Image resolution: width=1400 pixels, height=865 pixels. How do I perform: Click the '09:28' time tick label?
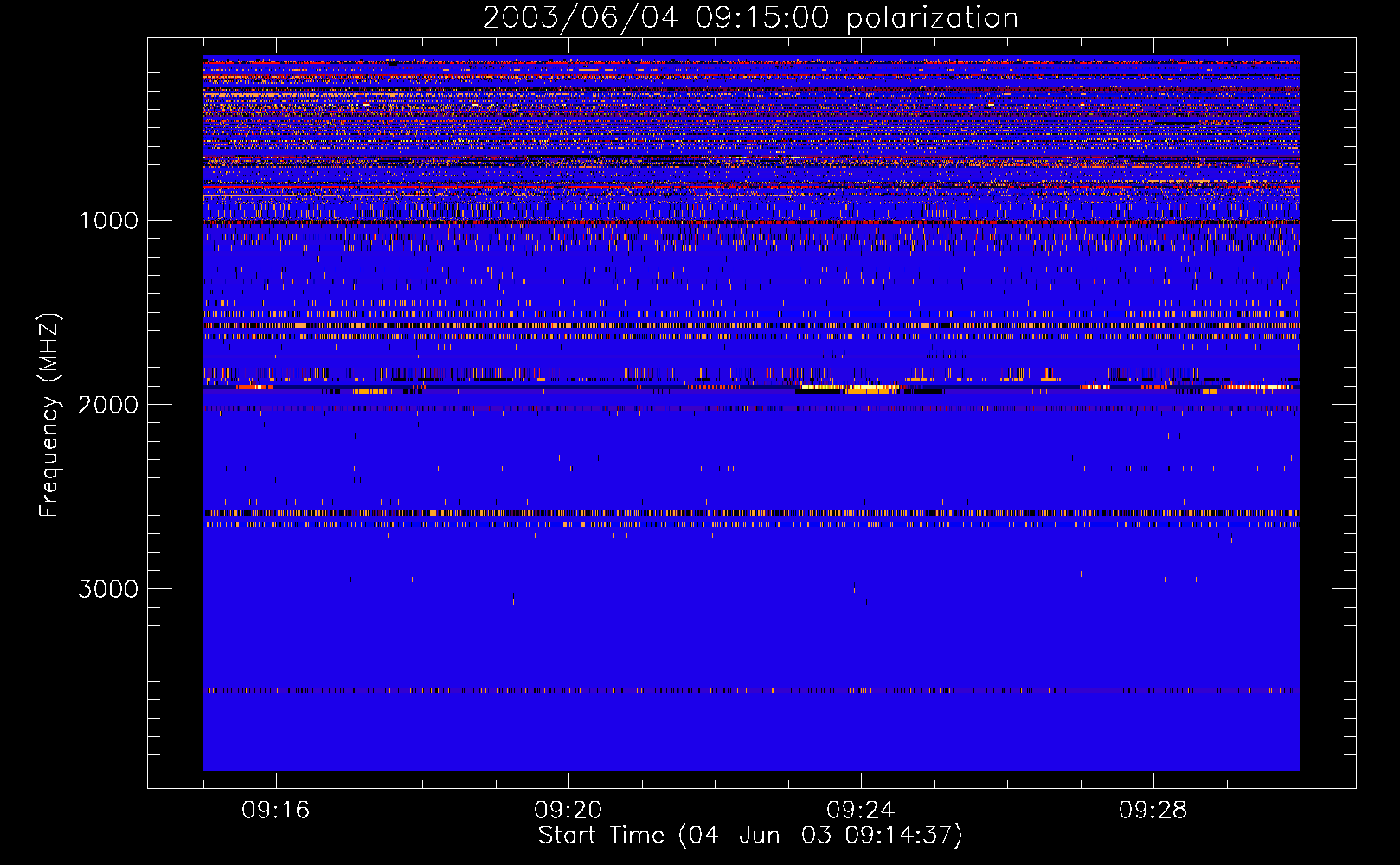(x=1153, y=811)
